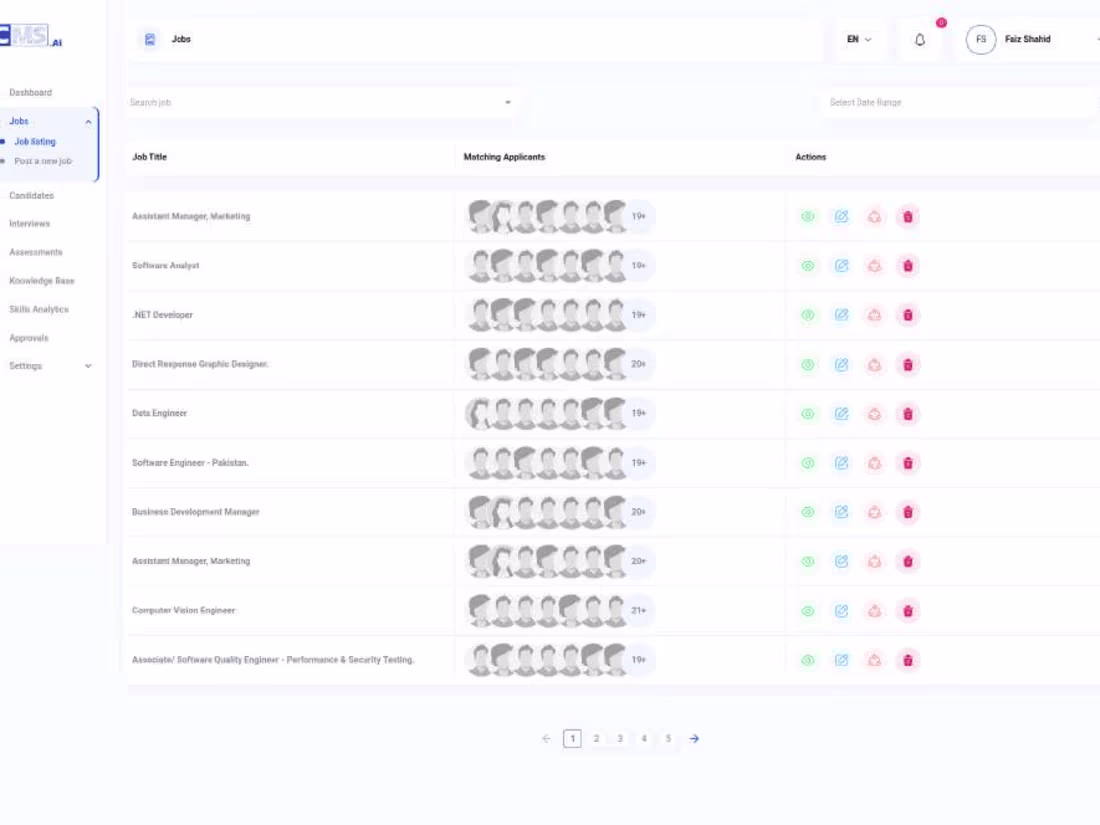This screenshot has height=825, width=1100.
Task: Click the Job Title column header
Action: coord(149,157)
